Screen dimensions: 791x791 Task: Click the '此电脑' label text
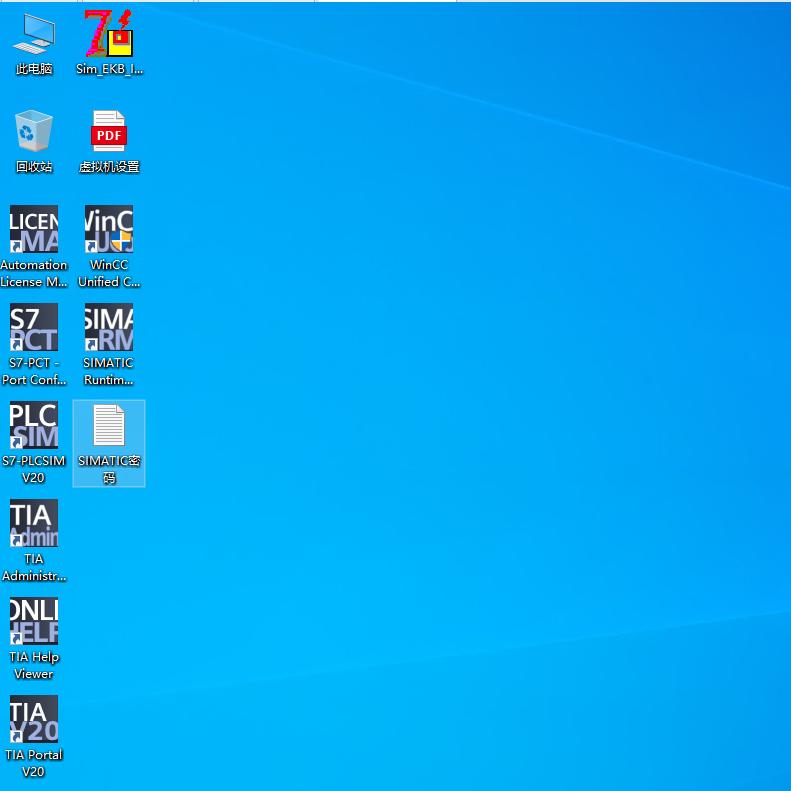pyautogui.click(x=34, y=69)
